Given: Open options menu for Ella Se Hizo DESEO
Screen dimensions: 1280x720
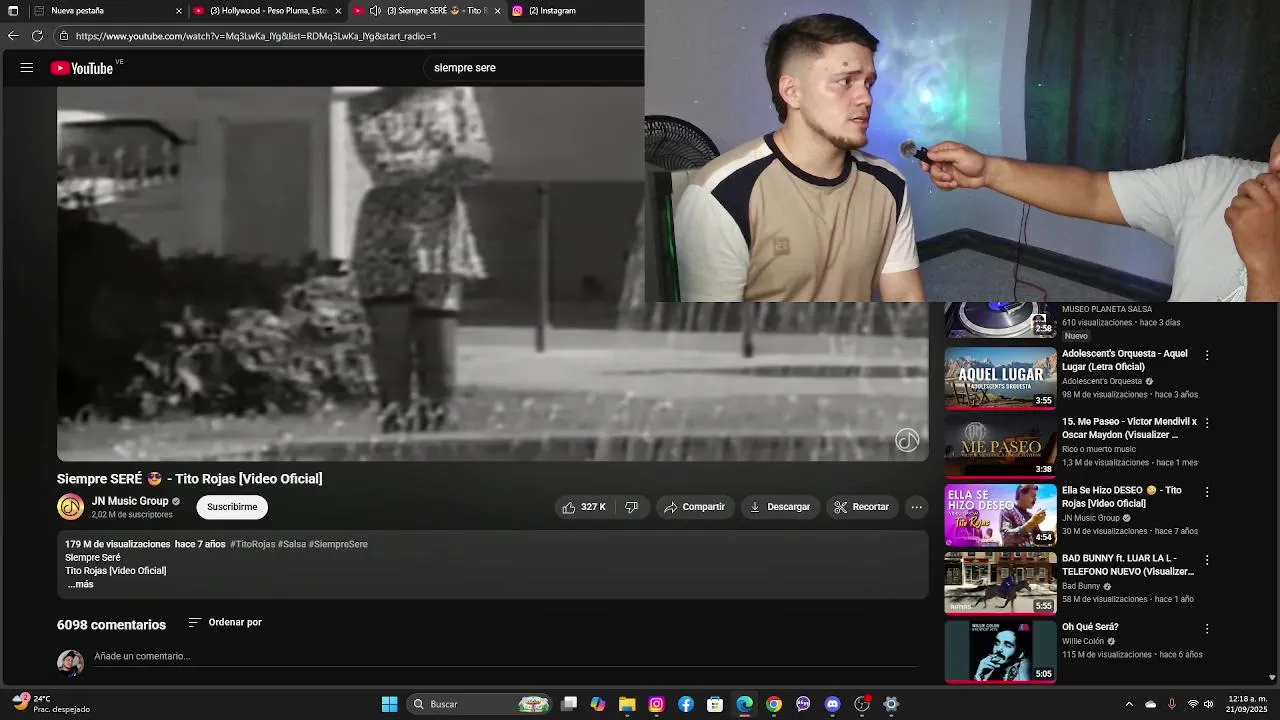Looking at the screenshot, I should 1207,492.
